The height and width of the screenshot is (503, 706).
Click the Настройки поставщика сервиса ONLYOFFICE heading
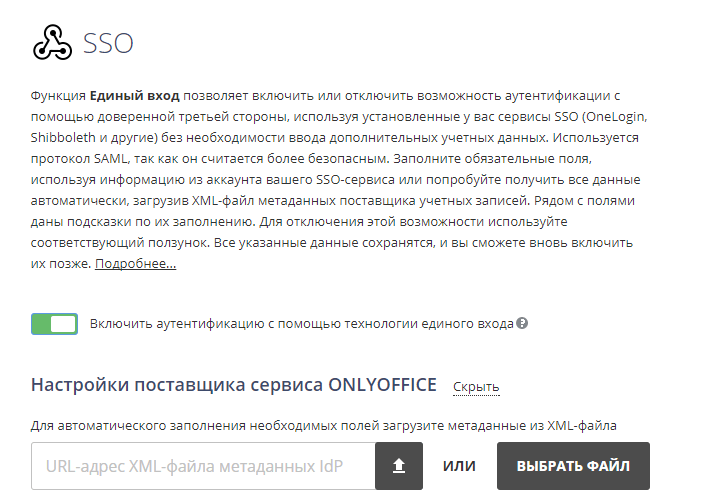pos(234,385)
